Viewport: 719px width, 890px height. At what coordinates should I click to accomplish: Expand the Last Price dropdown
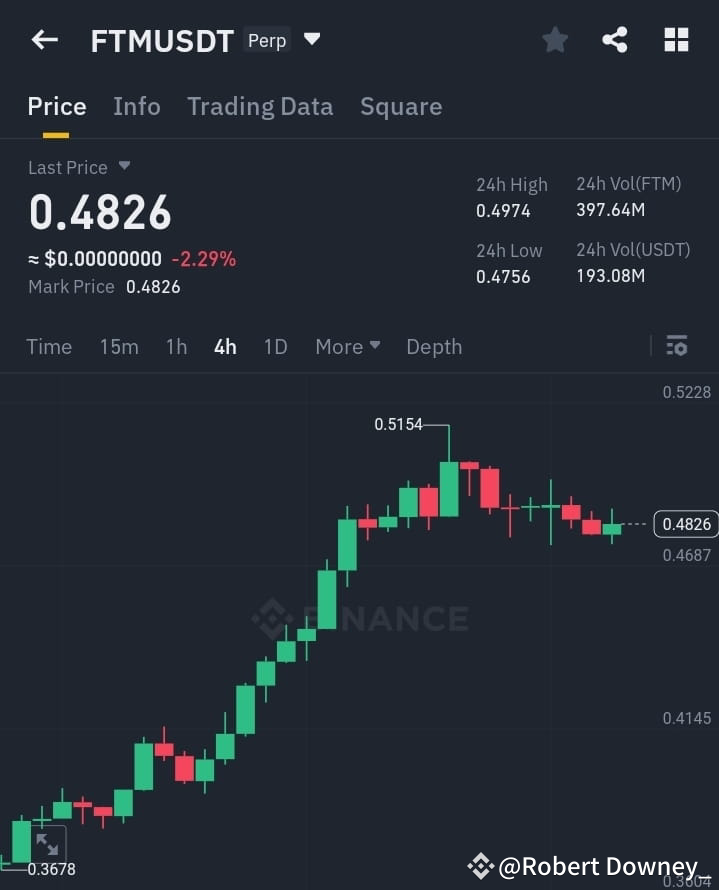point(79,167)
